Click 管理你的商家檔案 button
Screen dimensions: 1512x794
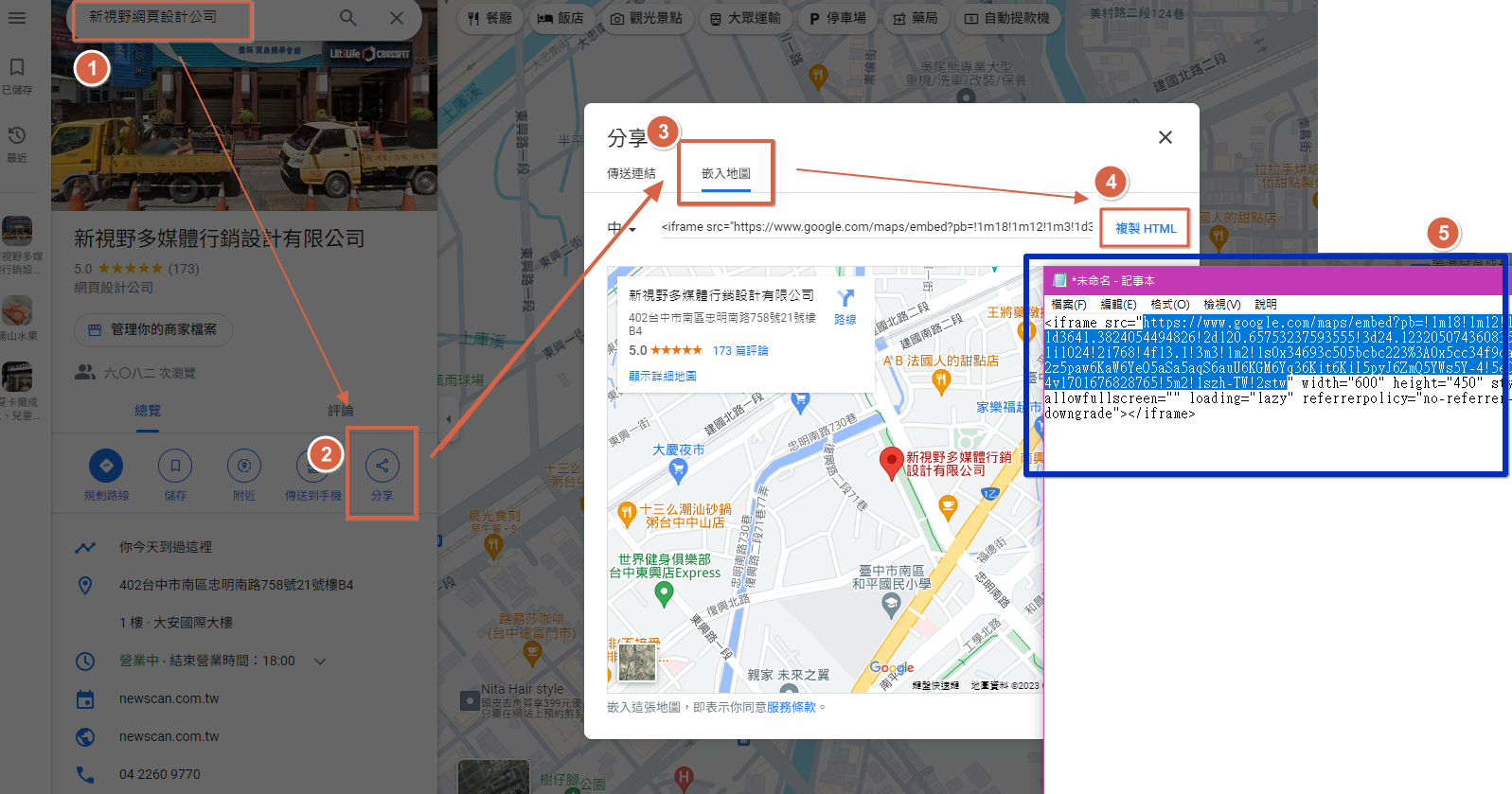[153, 329]
